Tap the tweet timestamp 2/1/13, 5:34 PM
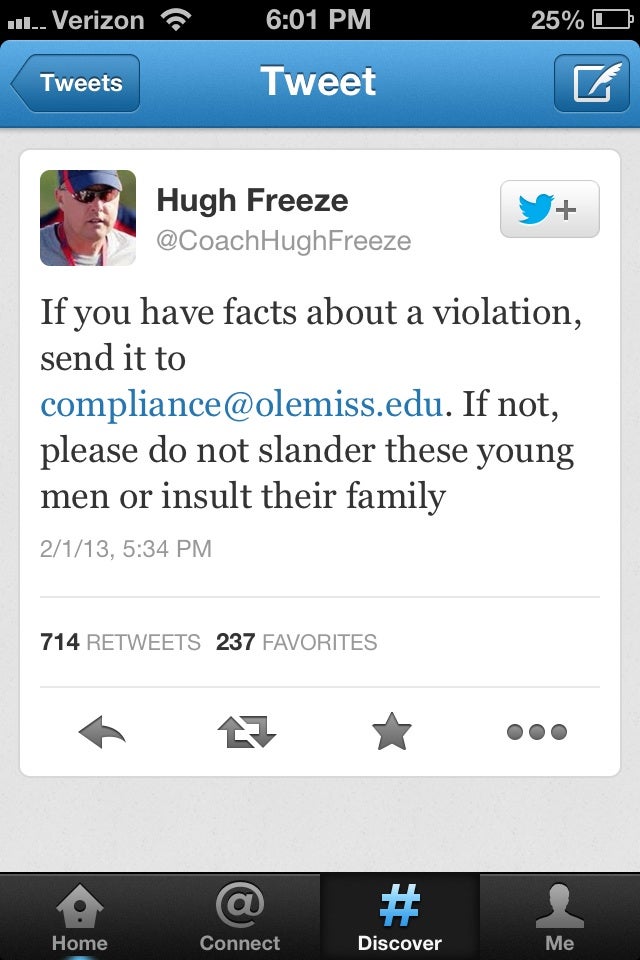Image resolution: width=640 pixels, height=960 pixels. pyautogui.click(x=126, y=549)
